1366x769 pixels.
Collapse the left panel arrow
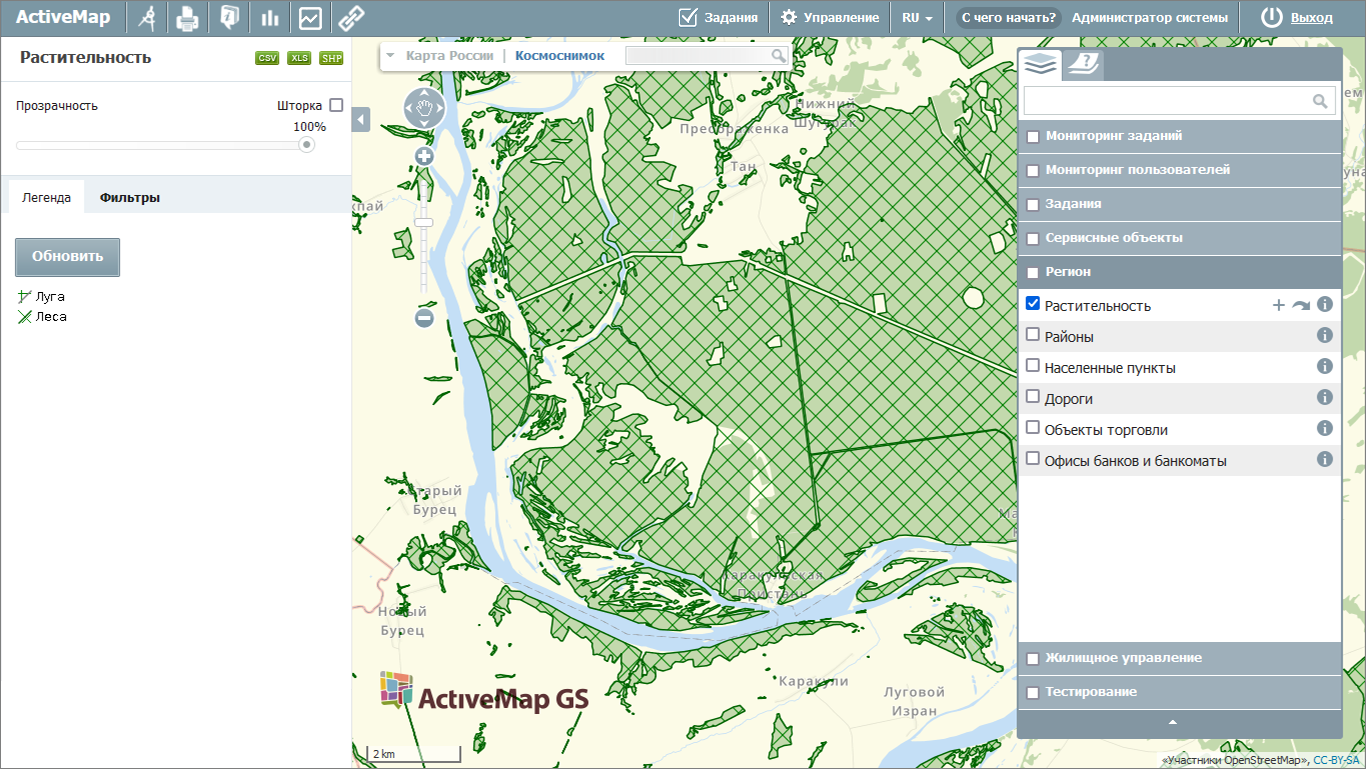(x=361, y=119)
